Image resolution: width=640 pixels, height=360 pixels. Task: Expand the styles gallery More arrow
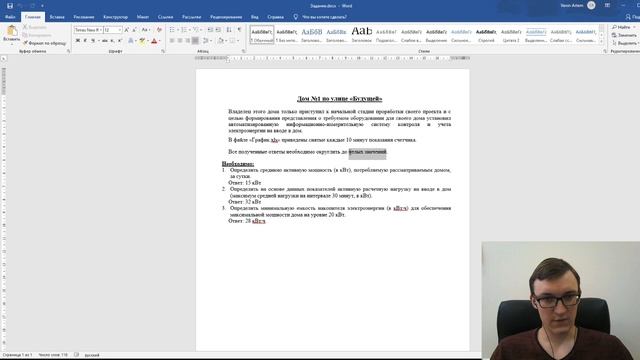click(601, 41)
